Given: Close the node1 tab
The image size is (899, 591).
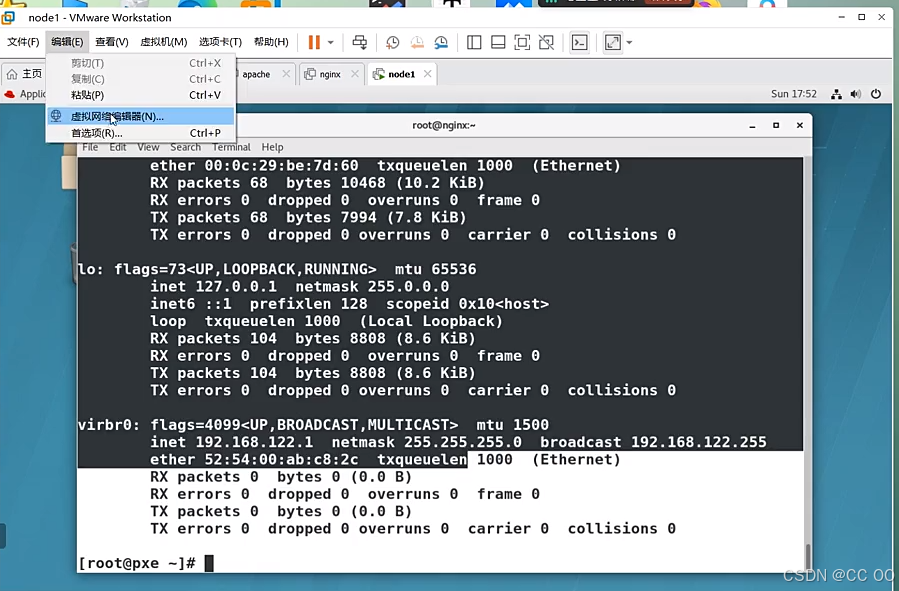Looking at the screenshot, I should tap(427, 74).
